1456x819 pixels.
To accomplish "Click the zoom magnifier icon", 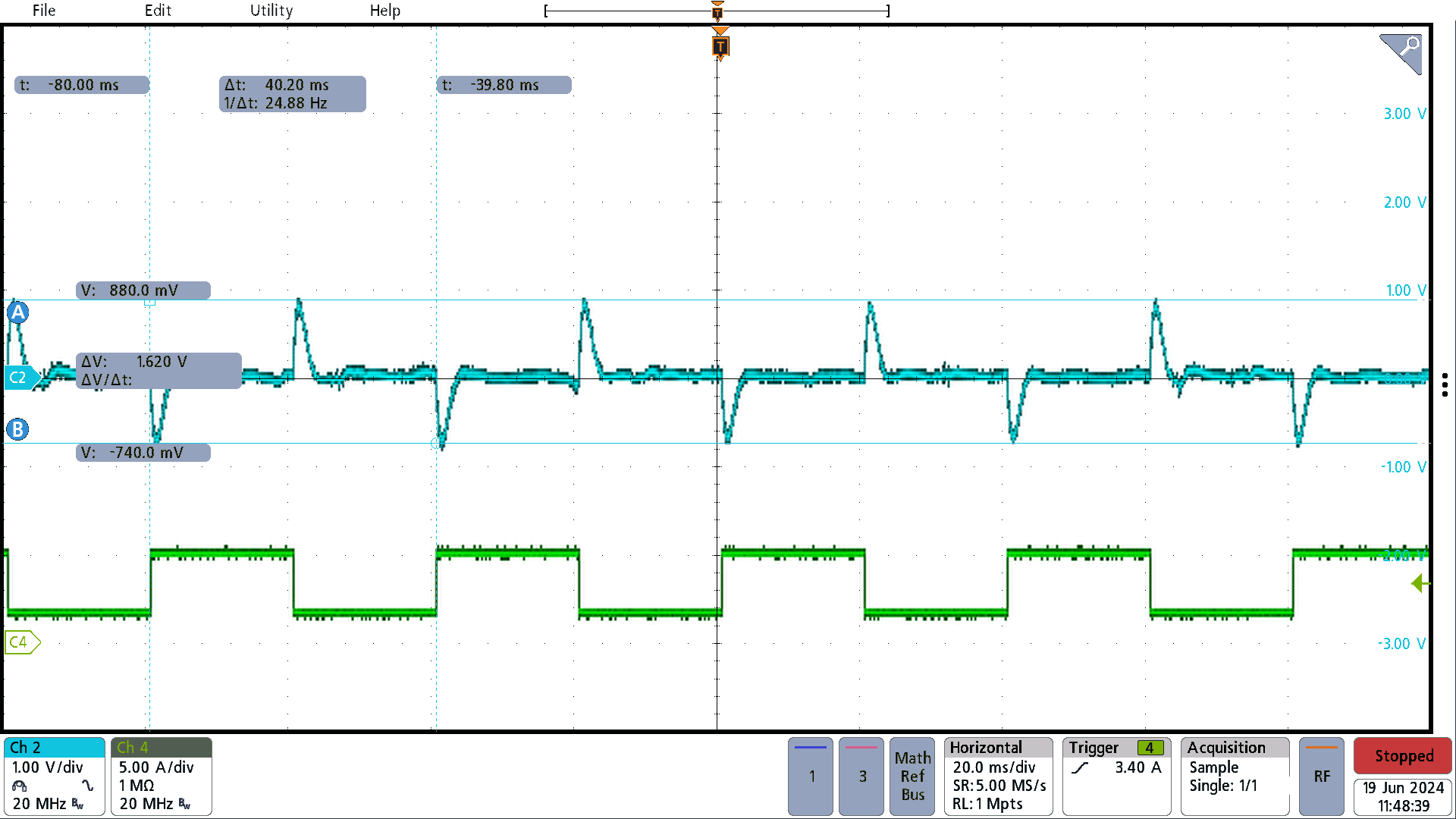I will coord(1401,53).
